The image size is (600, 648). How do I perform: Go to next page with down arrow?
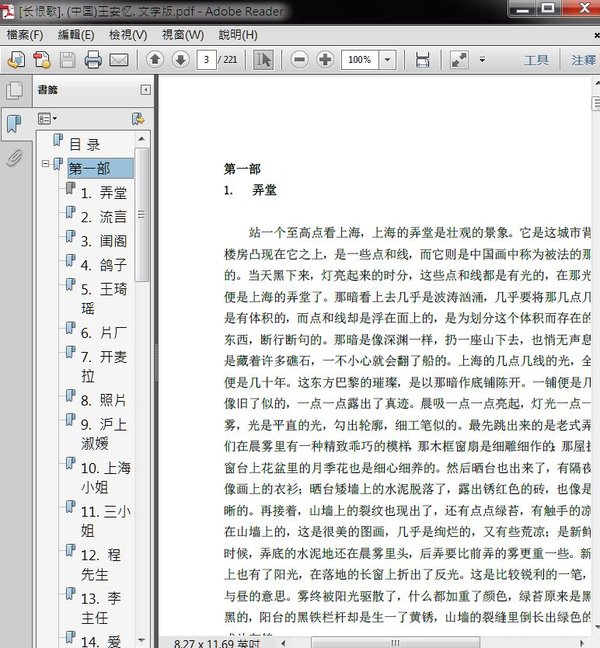[x=180, y=60]
